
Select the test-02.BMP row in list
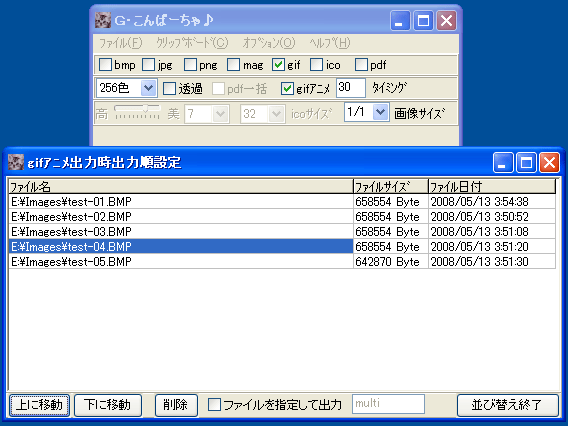(282, 217)
